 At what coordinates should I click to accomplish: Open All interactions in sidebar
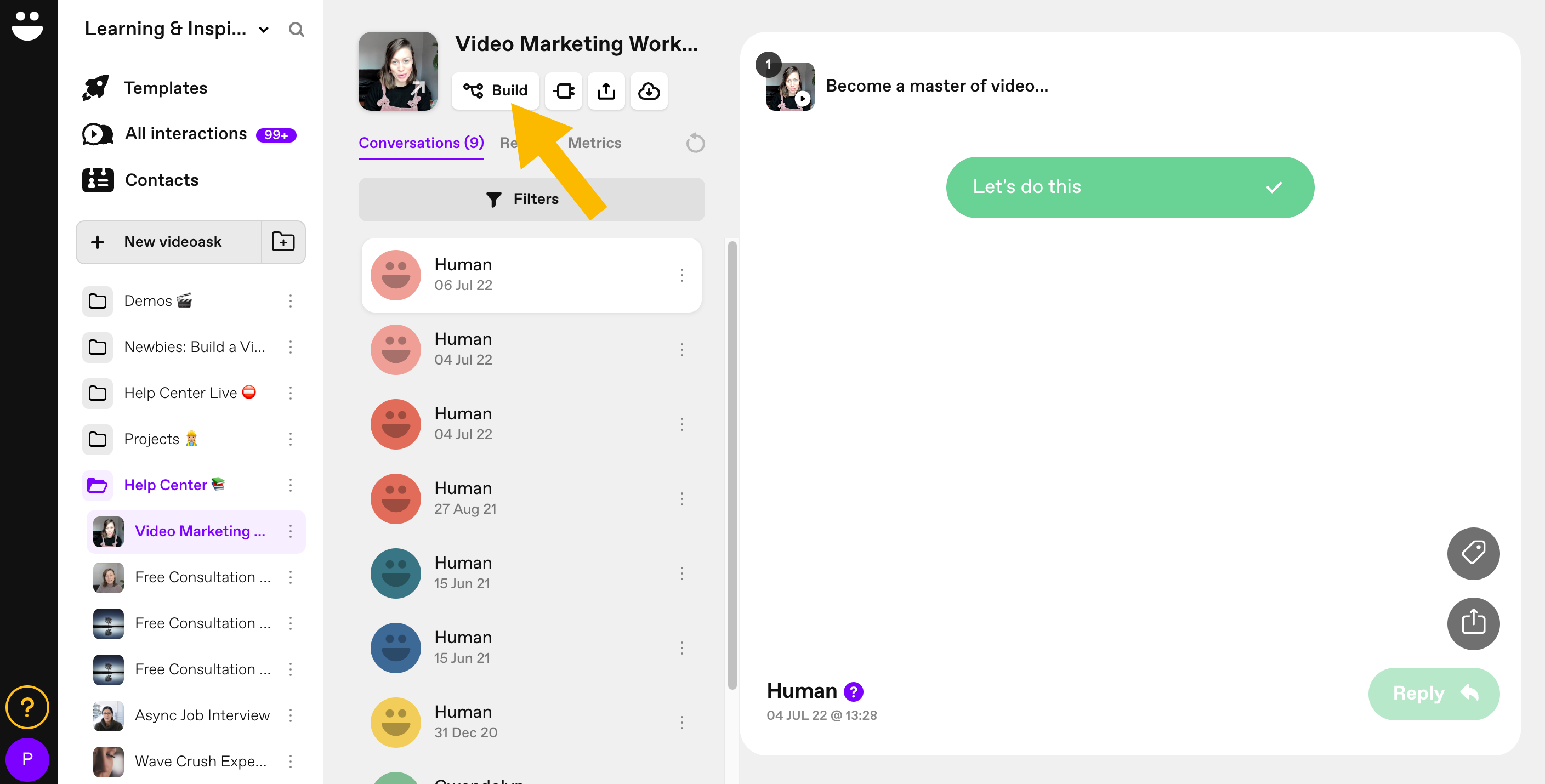(x=189, y=134)
